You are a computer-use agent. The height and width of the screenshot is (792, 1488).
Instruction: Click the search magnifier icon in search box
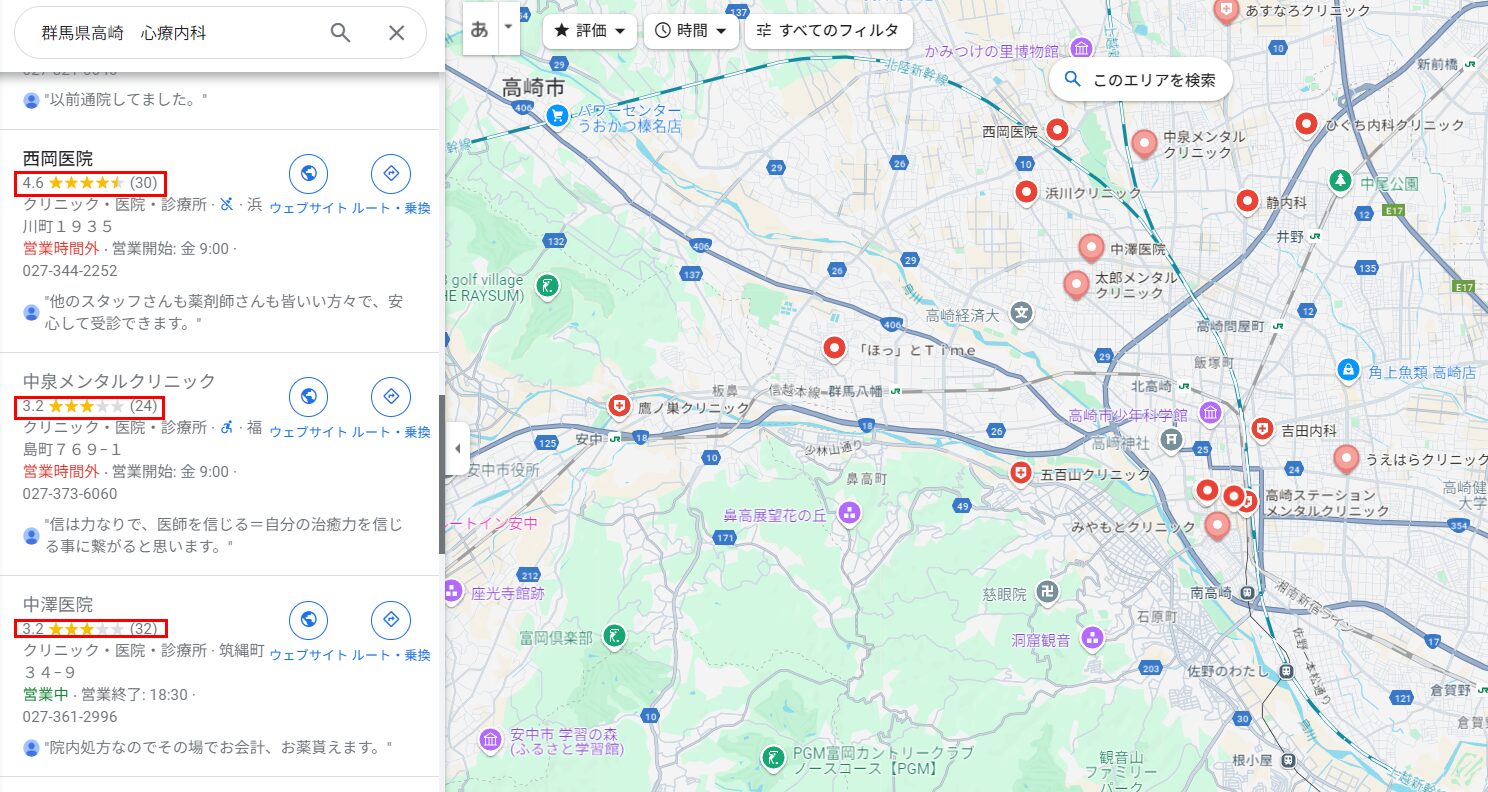click(x=341, y=33)
